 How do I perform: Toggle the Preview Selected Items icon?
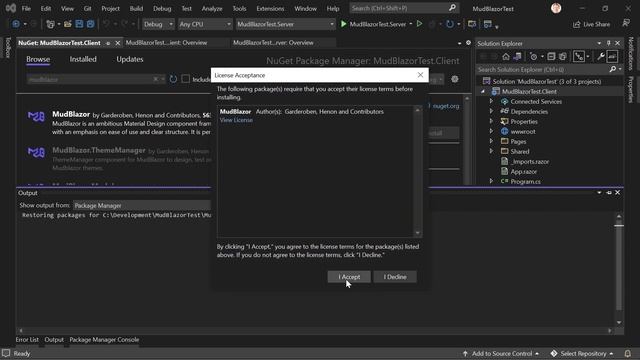[x=612, y=56]
